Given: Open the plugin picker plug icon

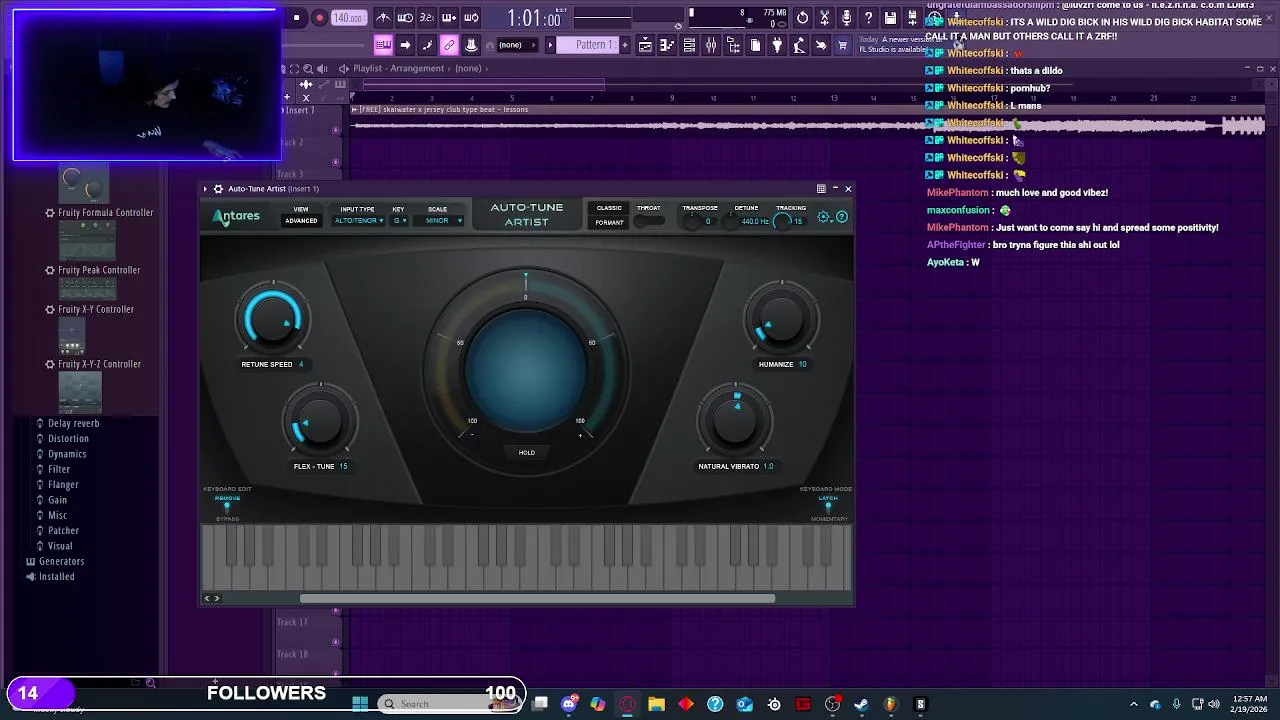Looking at the screenshot, I should [x=777, y=45].
